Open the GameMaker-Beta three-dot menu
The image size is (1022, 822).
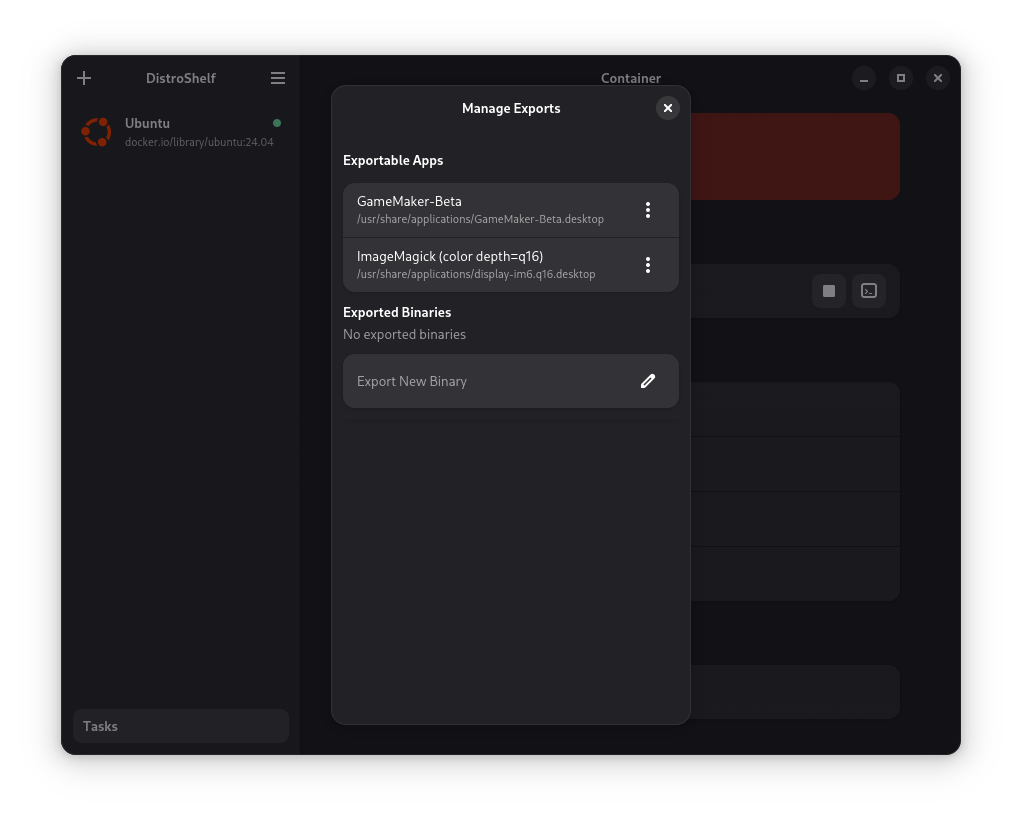pos(647,210)
